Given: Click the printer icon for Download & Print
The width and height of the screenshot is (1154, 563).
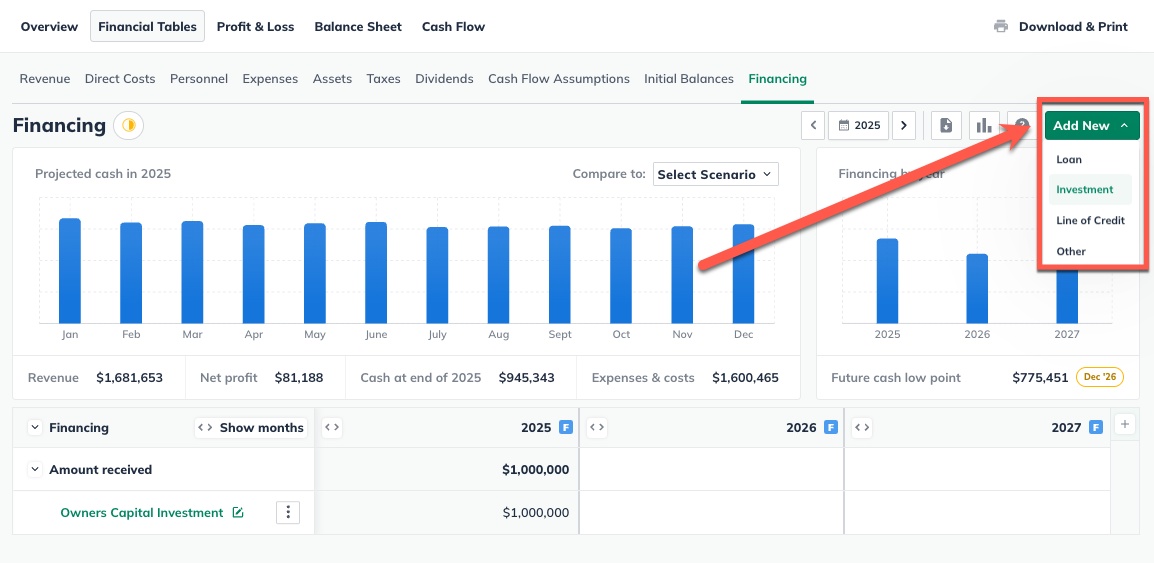Looking at the screenshot, I should tap(1001, 27).
